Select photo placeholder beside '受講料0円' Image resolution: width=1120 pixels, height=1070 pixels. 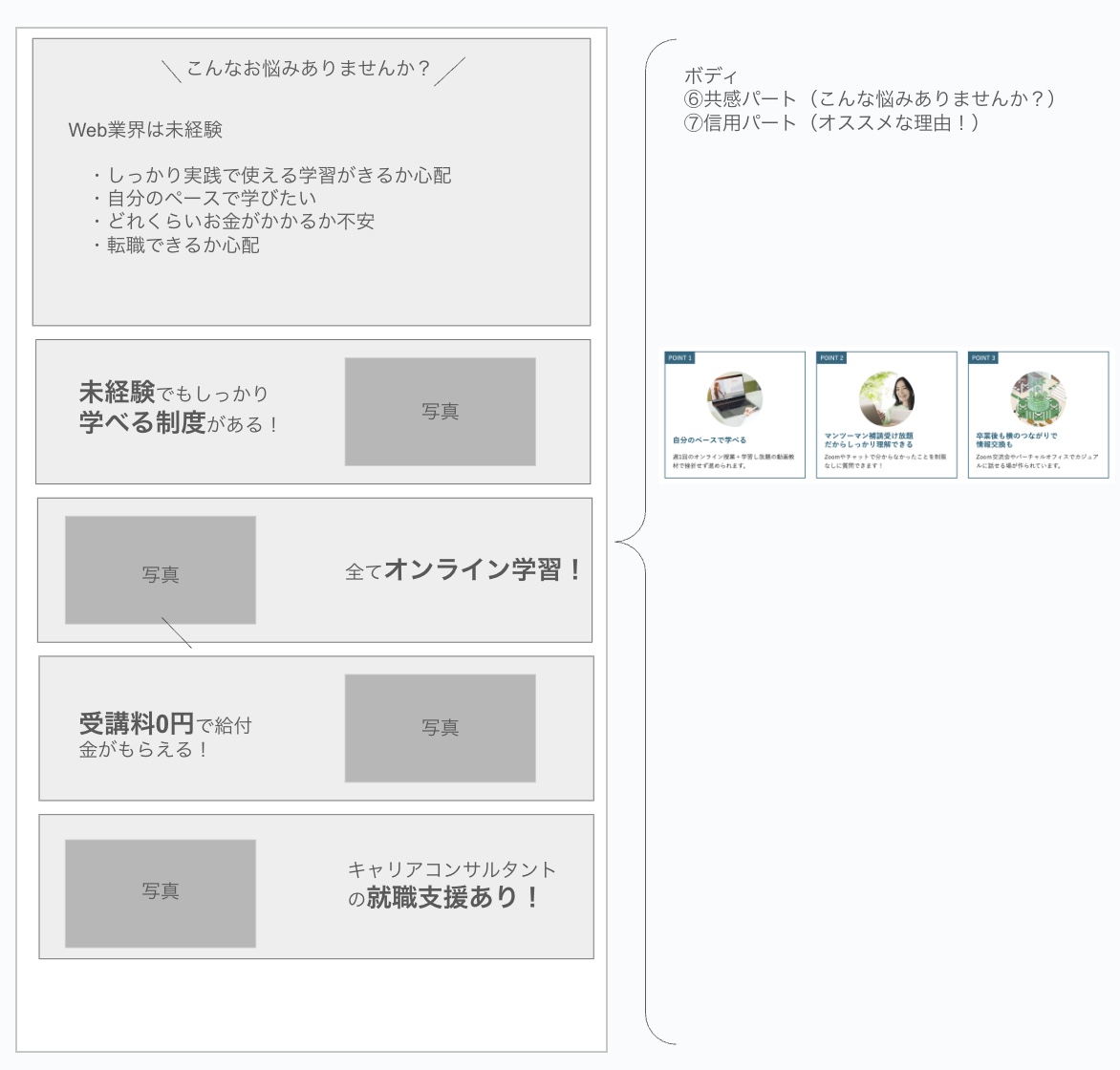click(440, 728)
